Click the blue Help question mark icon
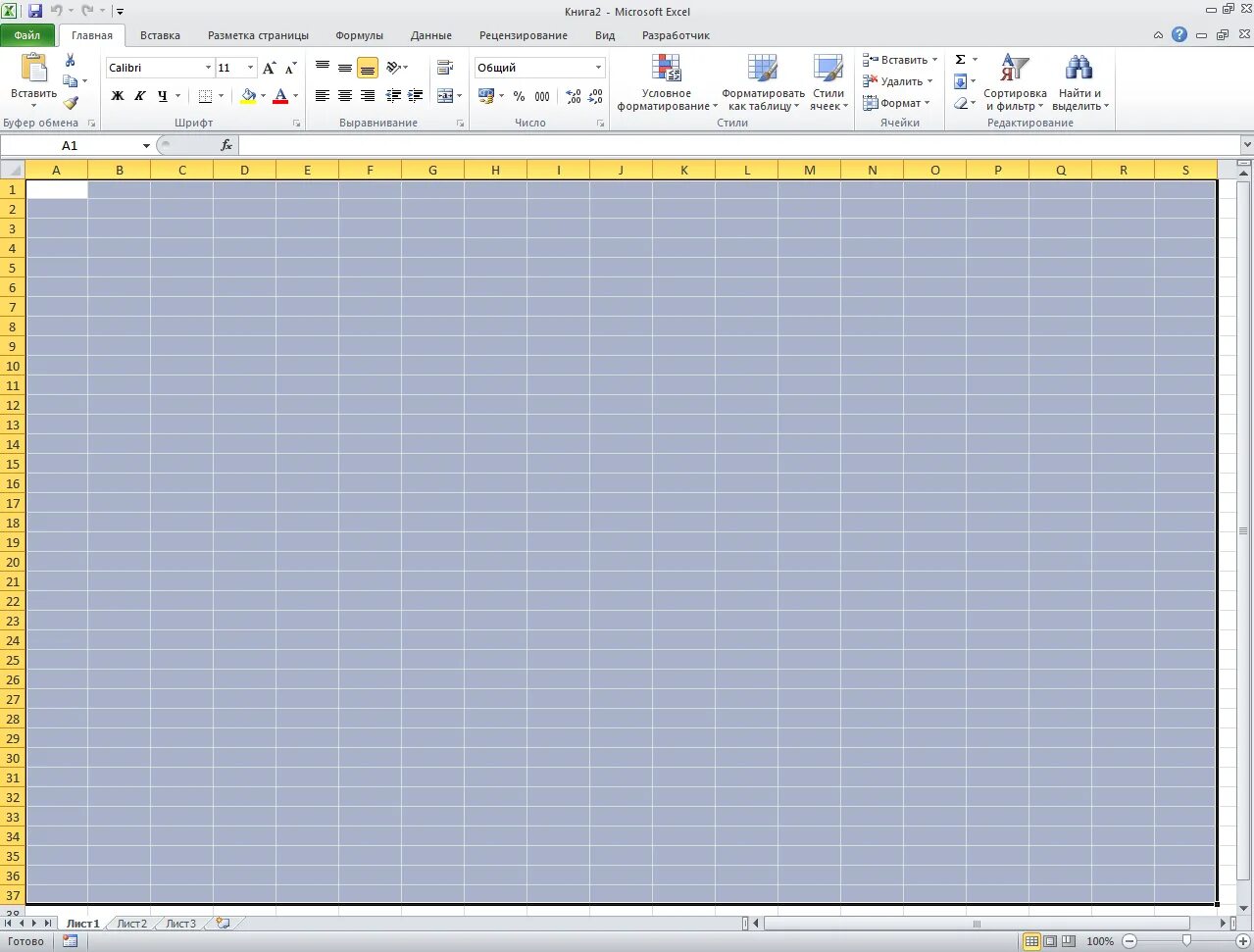 click(1179, 34)
